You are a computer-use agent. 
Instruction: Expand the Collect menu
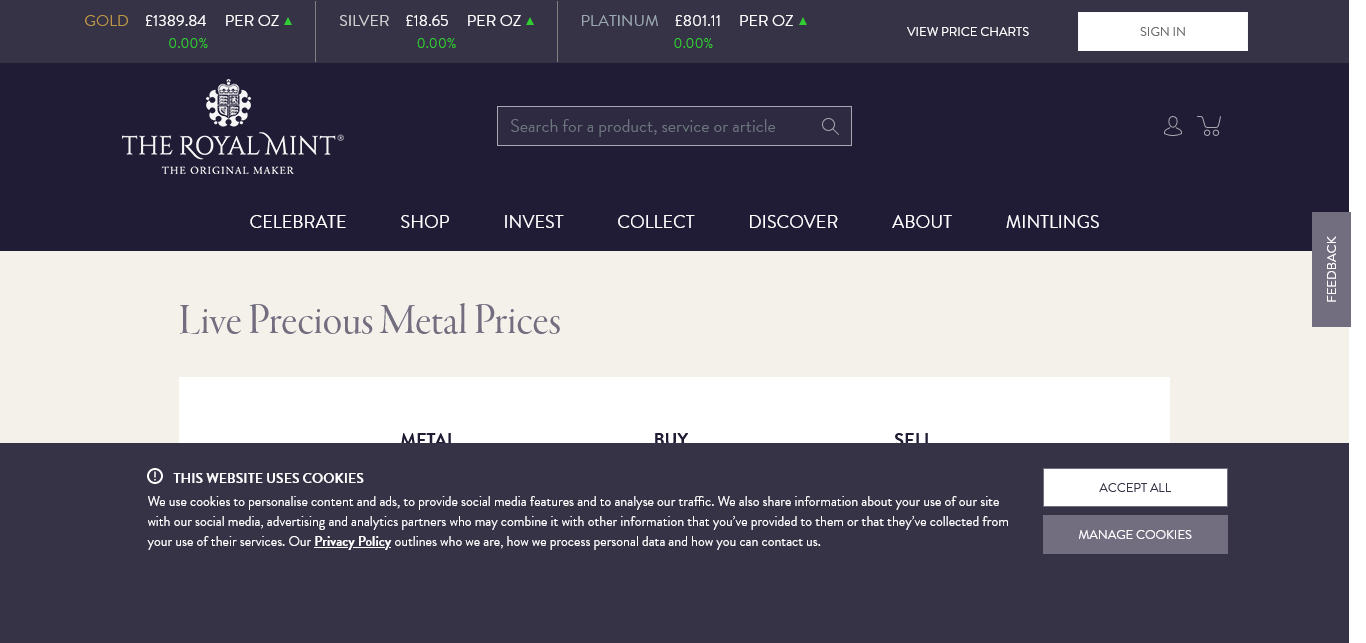click(x=656, y=222)
